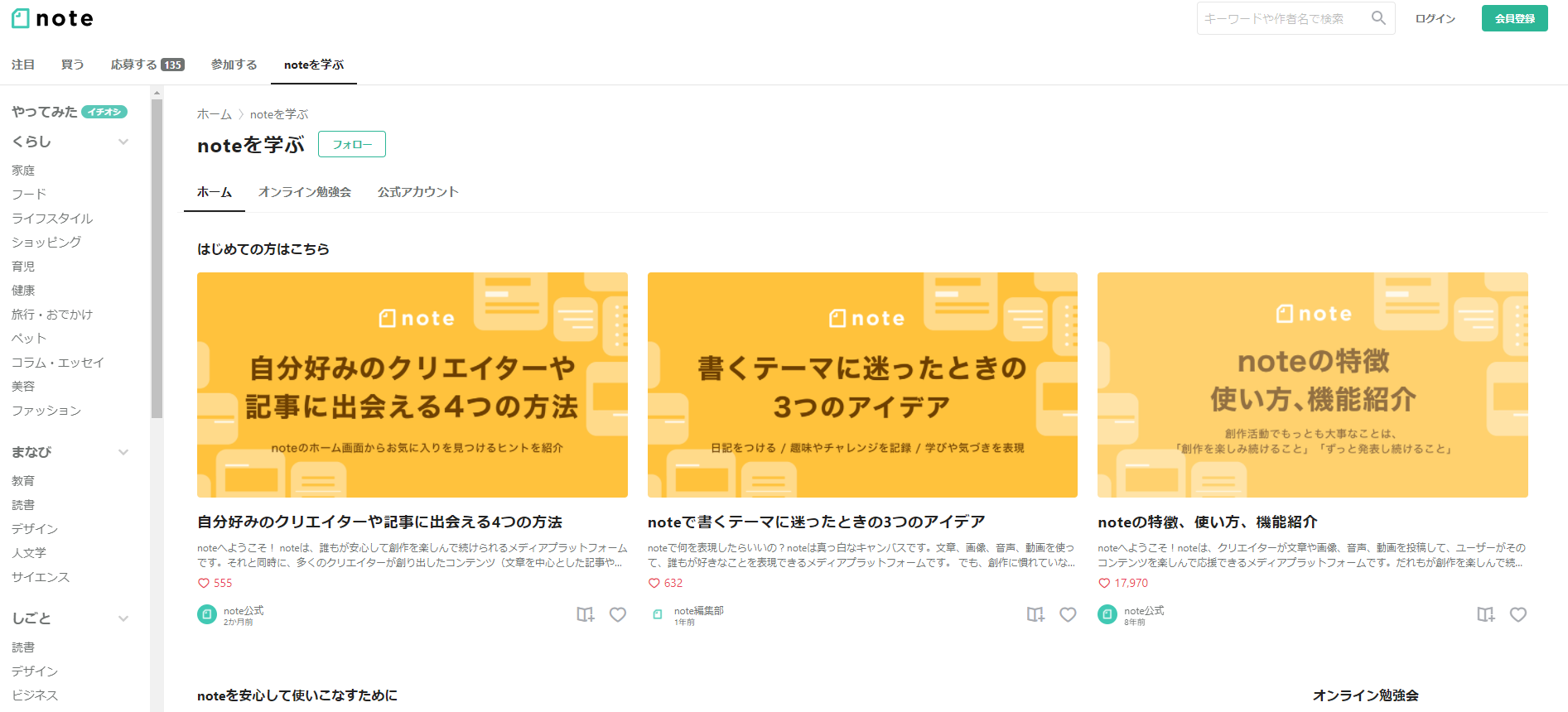Screen dimensions: 1568x712
Task: Heart the noteの特徴 article
Action: coord(1517,614)
